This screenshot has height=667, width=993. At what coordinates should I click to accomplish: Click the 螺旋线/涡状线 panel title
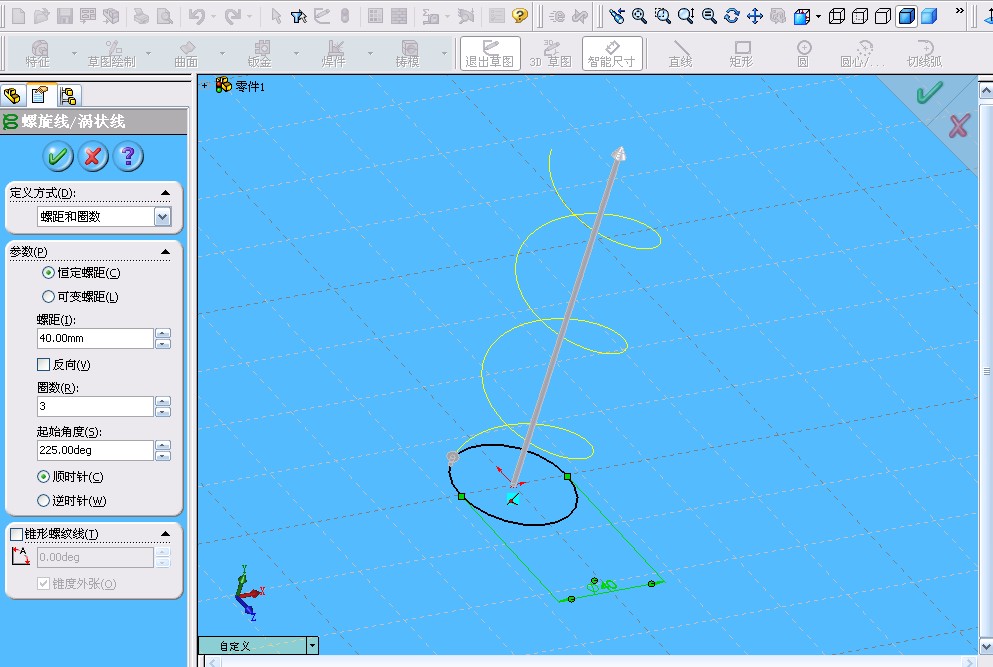73,122
